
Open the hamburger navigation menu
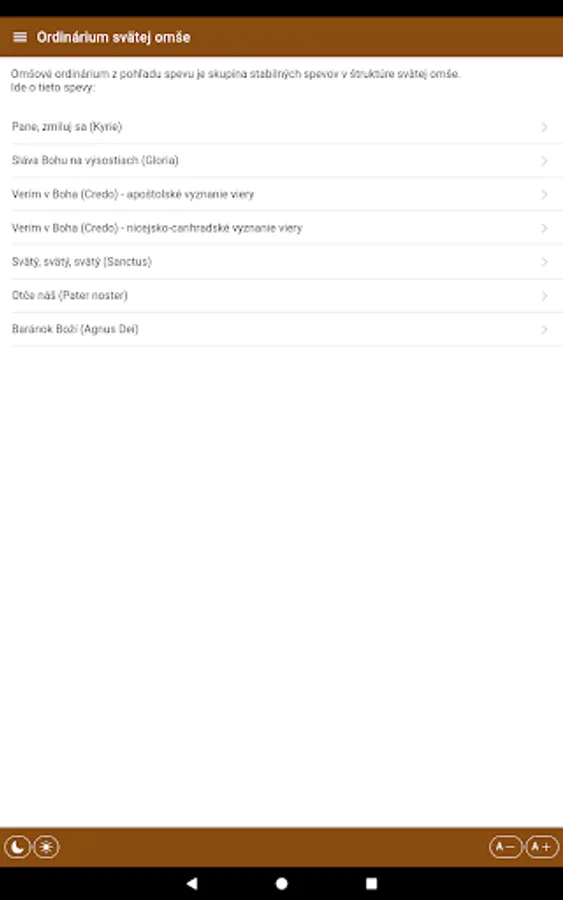point(20,37)
